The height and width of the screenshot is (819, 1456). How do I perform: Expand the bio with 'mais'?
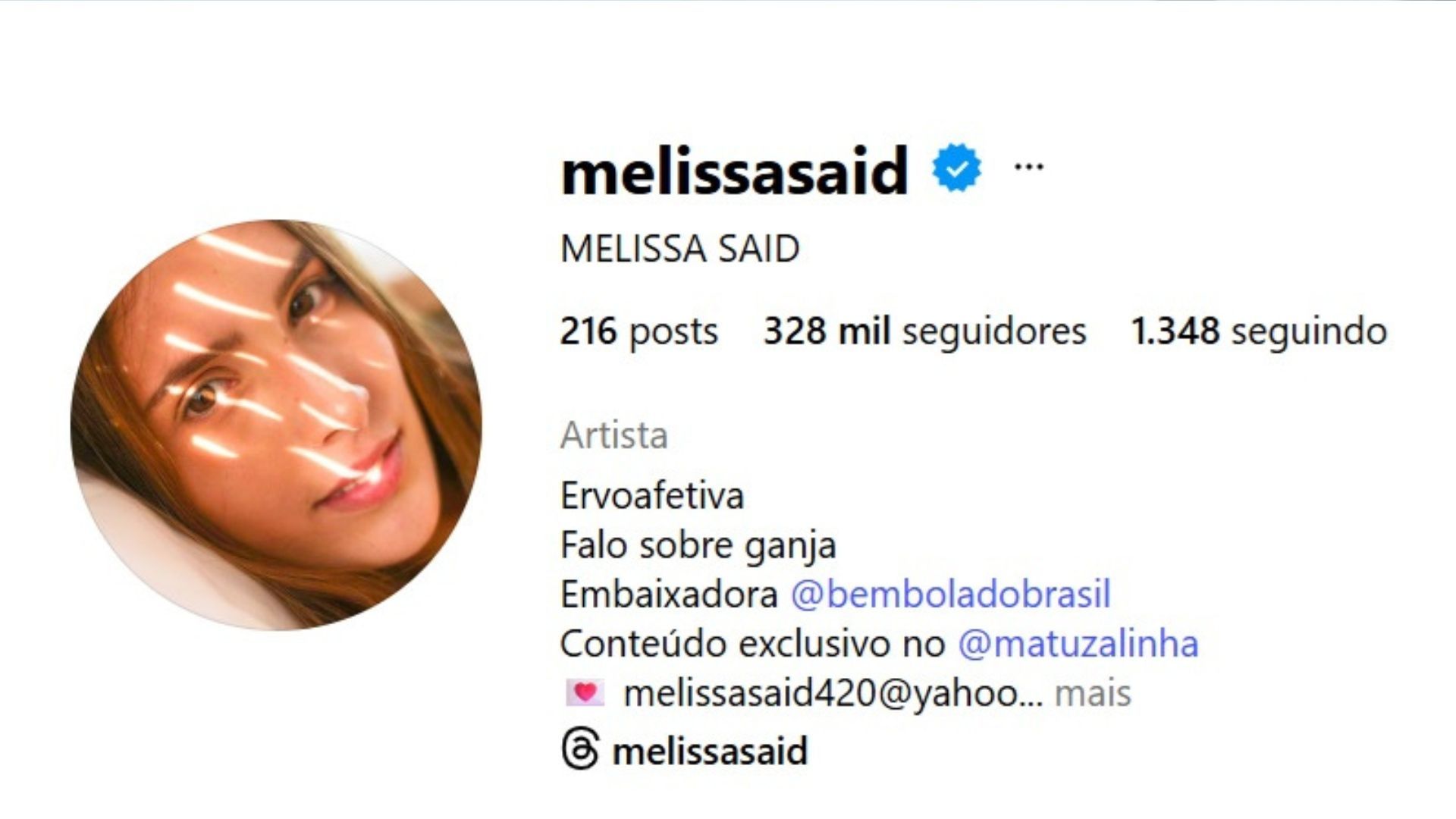tap(1093, 693)
